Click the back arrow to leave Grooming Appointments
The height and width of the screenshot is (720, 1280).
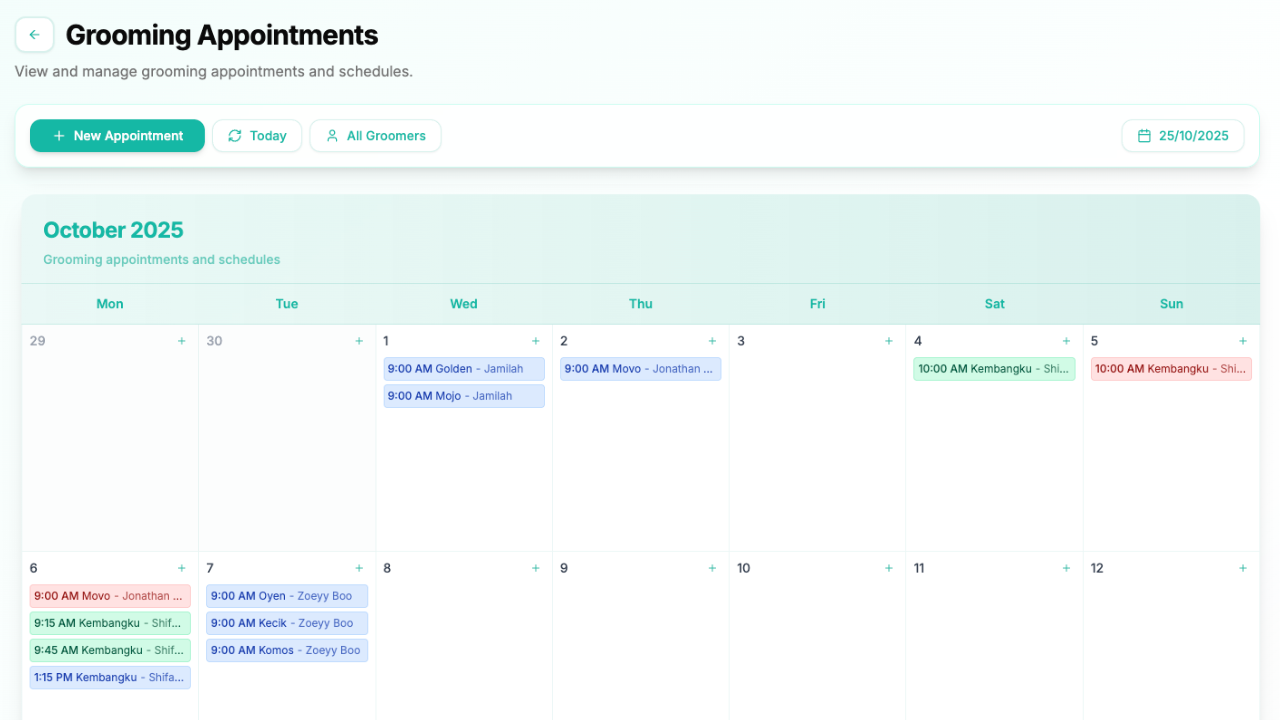click(34, 34)
